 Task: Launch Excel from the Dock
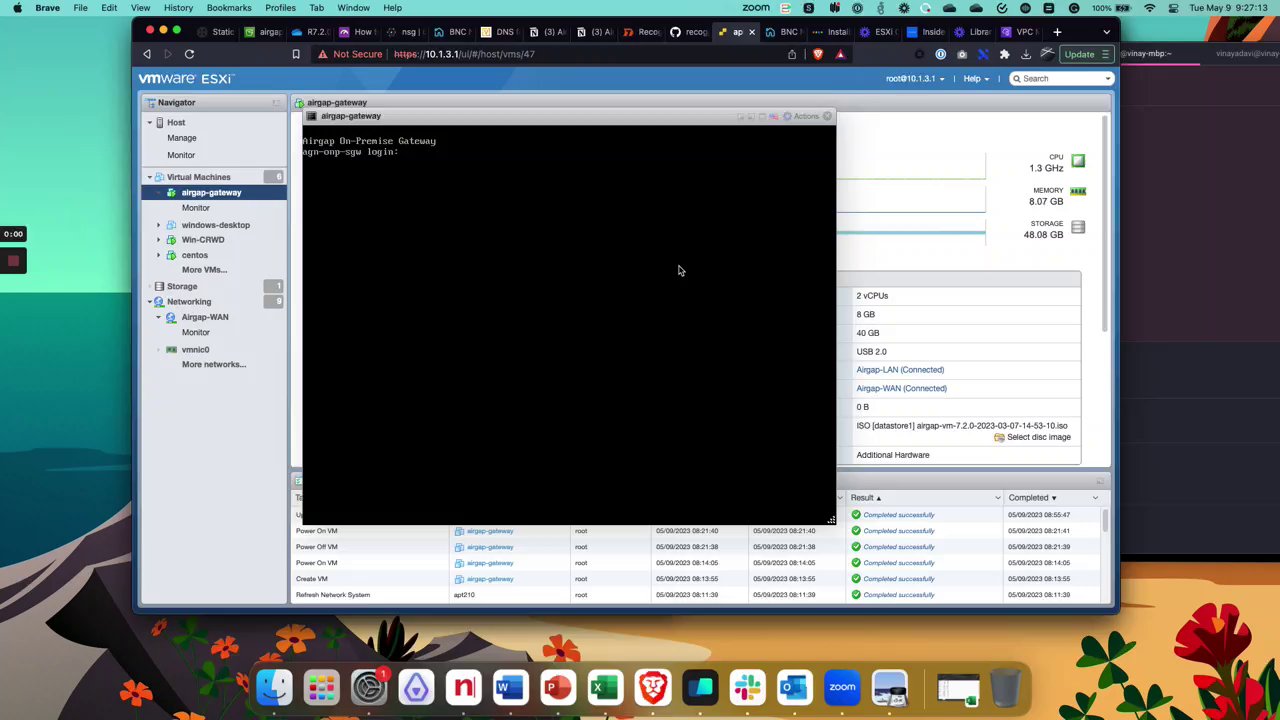[x=605, y=687]
